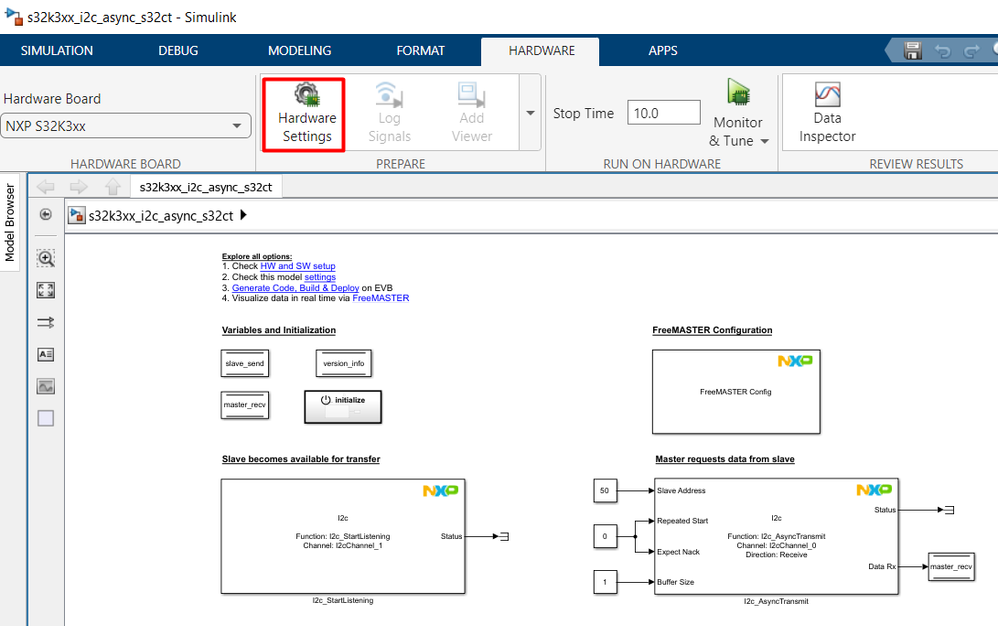Click the redo arrow in quick access toolbar
The image size is (998, 626).
[x=971, y=51]
